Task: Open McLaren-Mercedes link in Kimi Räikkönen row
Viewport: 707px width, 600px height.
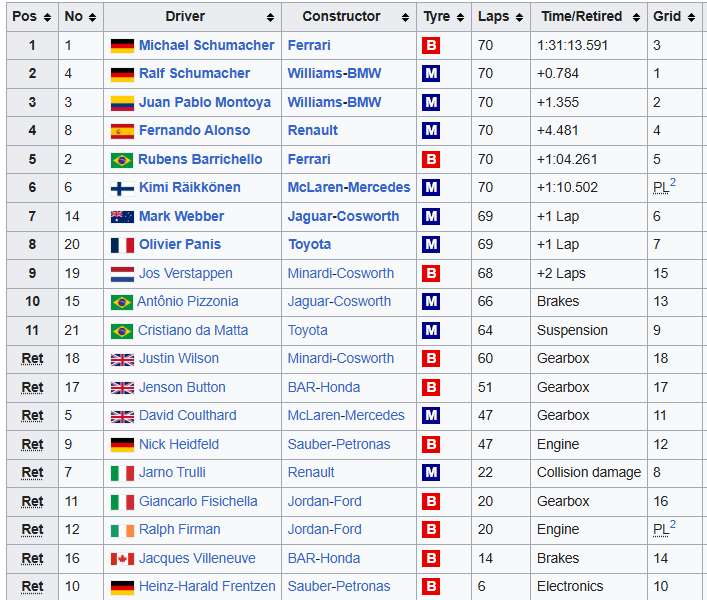Action: (x=349, y=187)
